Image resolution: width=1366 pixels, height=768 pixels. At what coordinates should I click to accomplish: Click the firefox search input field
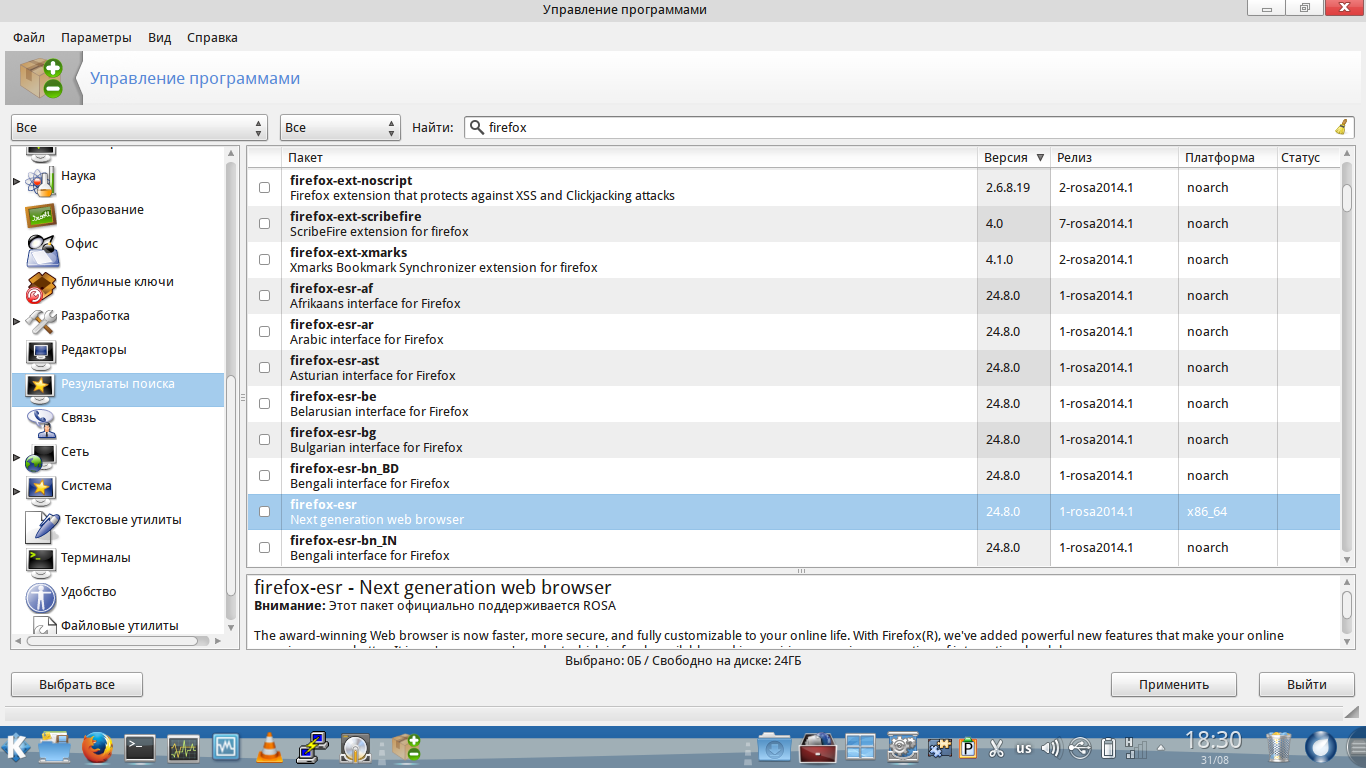(x=900, y=128)
